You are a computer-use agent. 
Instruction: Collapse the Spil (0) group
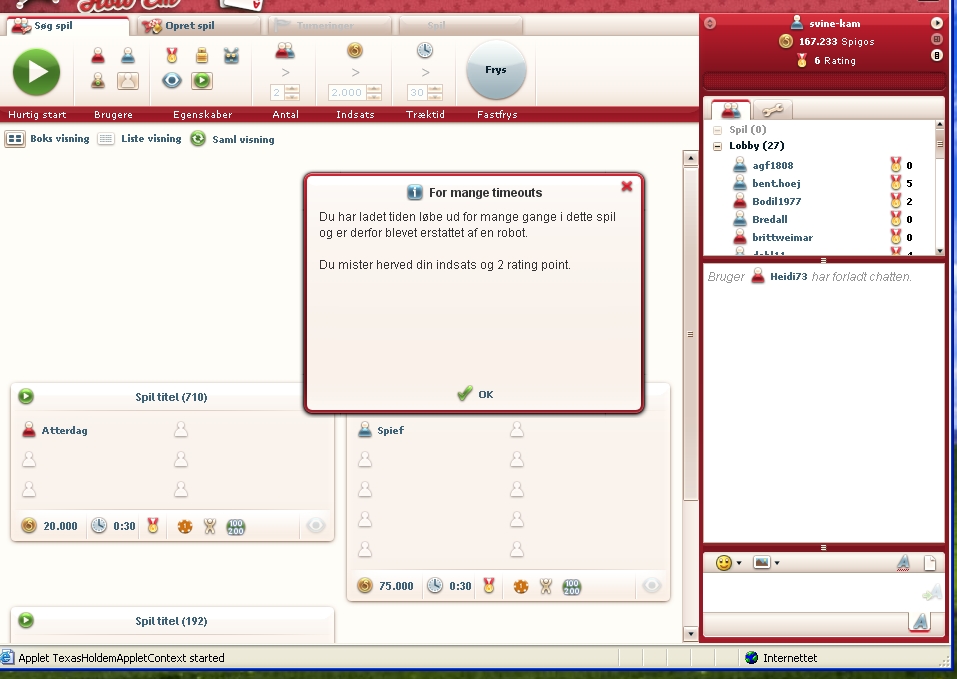(717, 130)
